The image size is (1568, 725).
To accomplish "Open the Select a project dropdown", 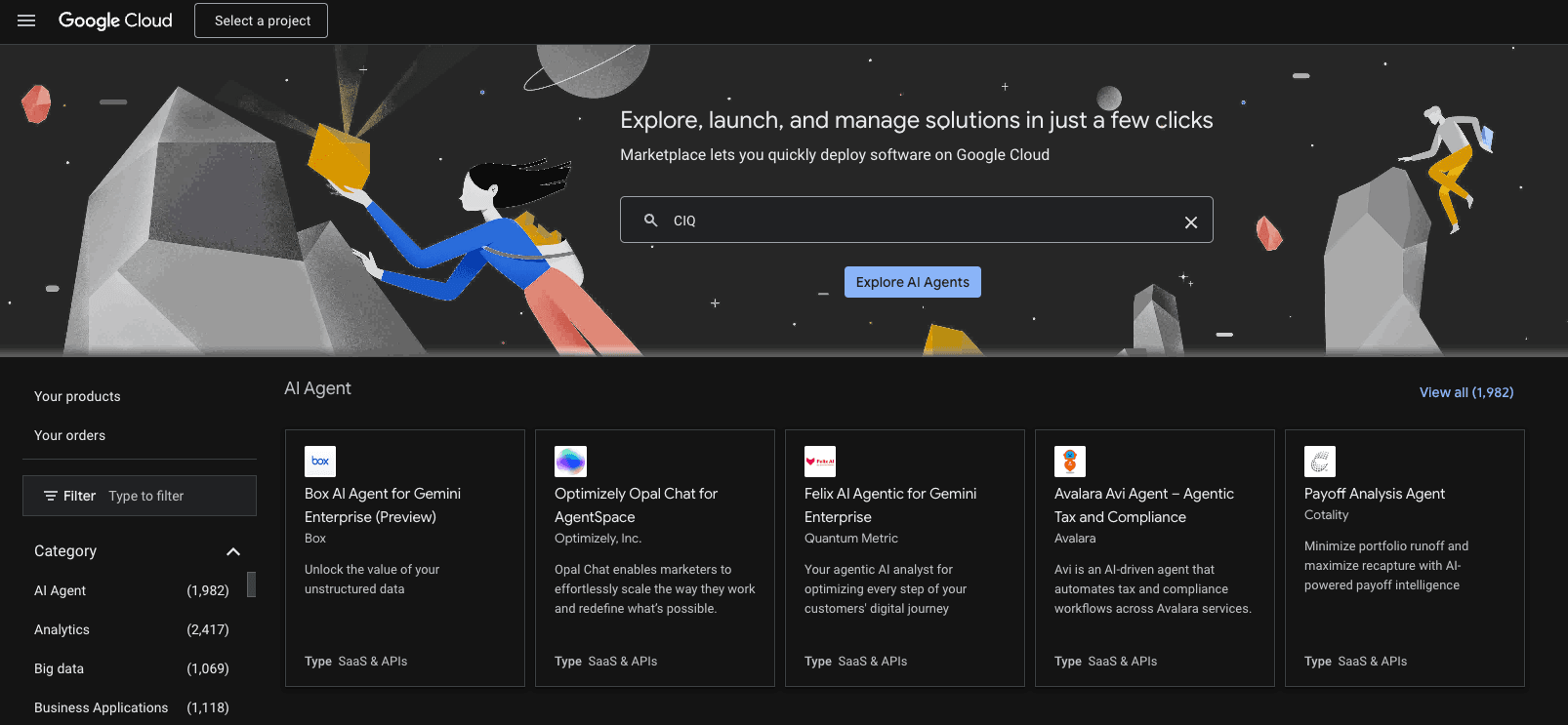I will click(x=262, y=20).
